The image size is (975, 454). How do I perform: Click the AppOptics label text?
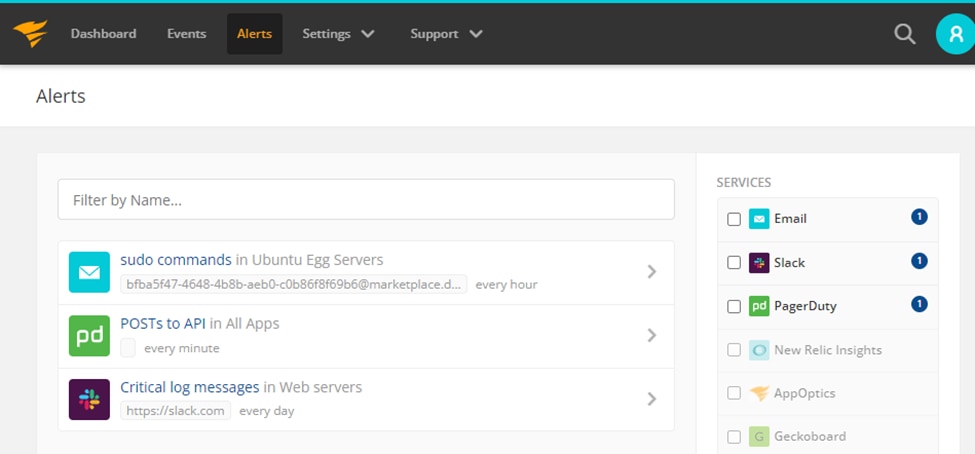coord(805,394)
